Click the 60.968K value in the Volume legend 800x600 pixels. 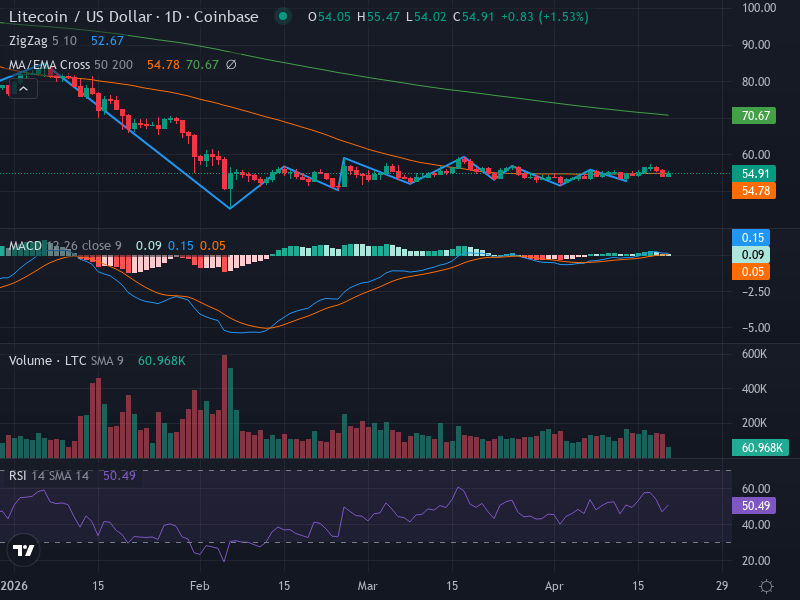(x=162, y=361)
